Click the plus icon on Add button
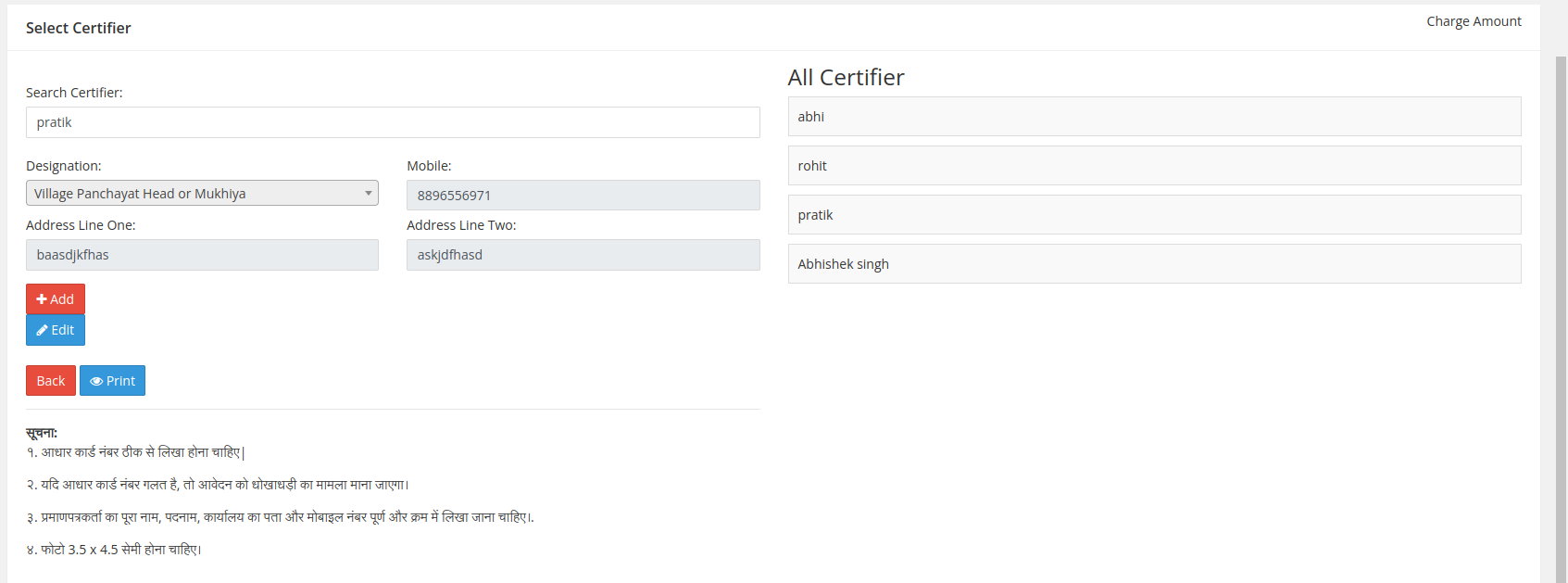 pos(42,299)
